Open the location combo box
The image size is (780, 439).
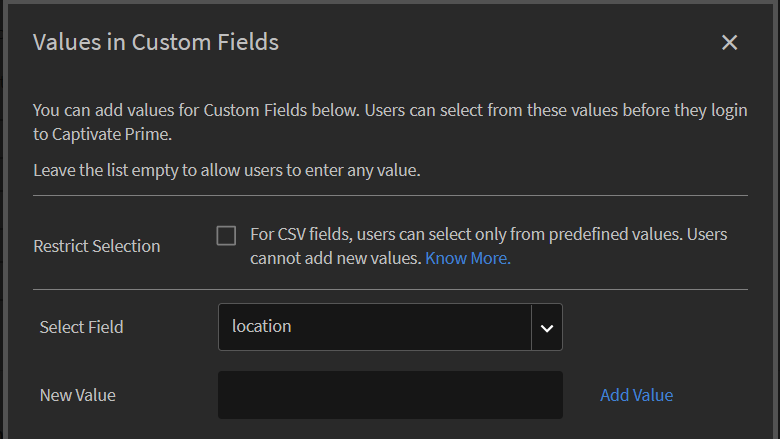pyautogui.click(x=375, y=327)
